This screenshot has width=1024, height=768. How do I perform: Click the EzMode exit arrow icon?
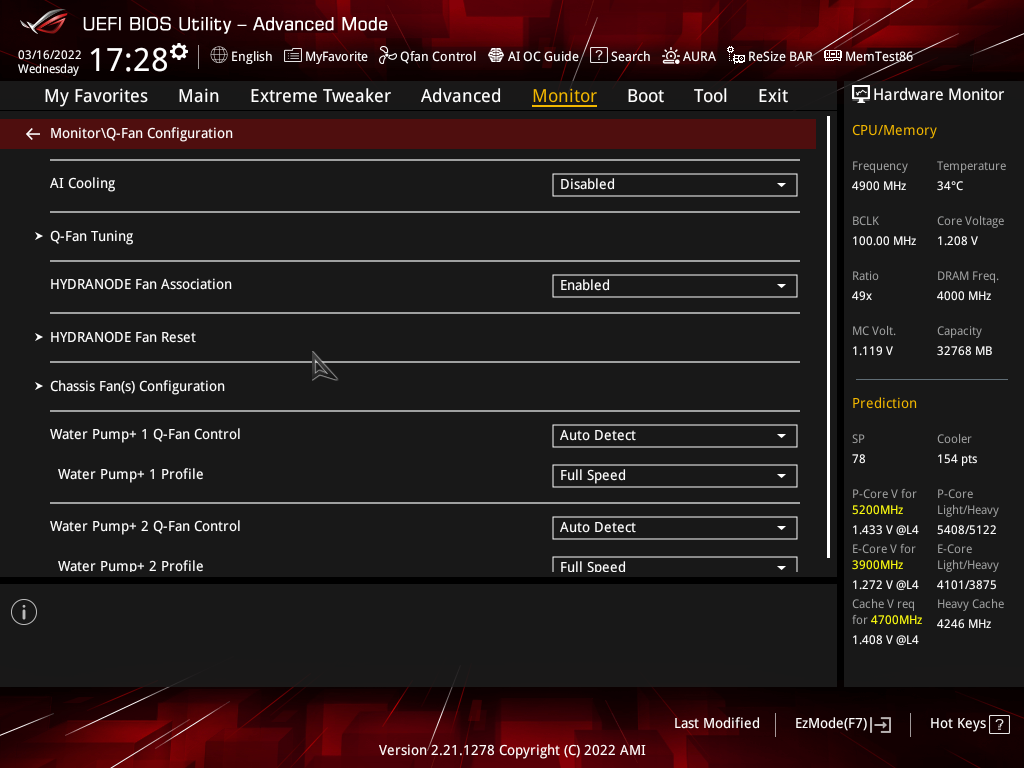(x=882, y=724)
